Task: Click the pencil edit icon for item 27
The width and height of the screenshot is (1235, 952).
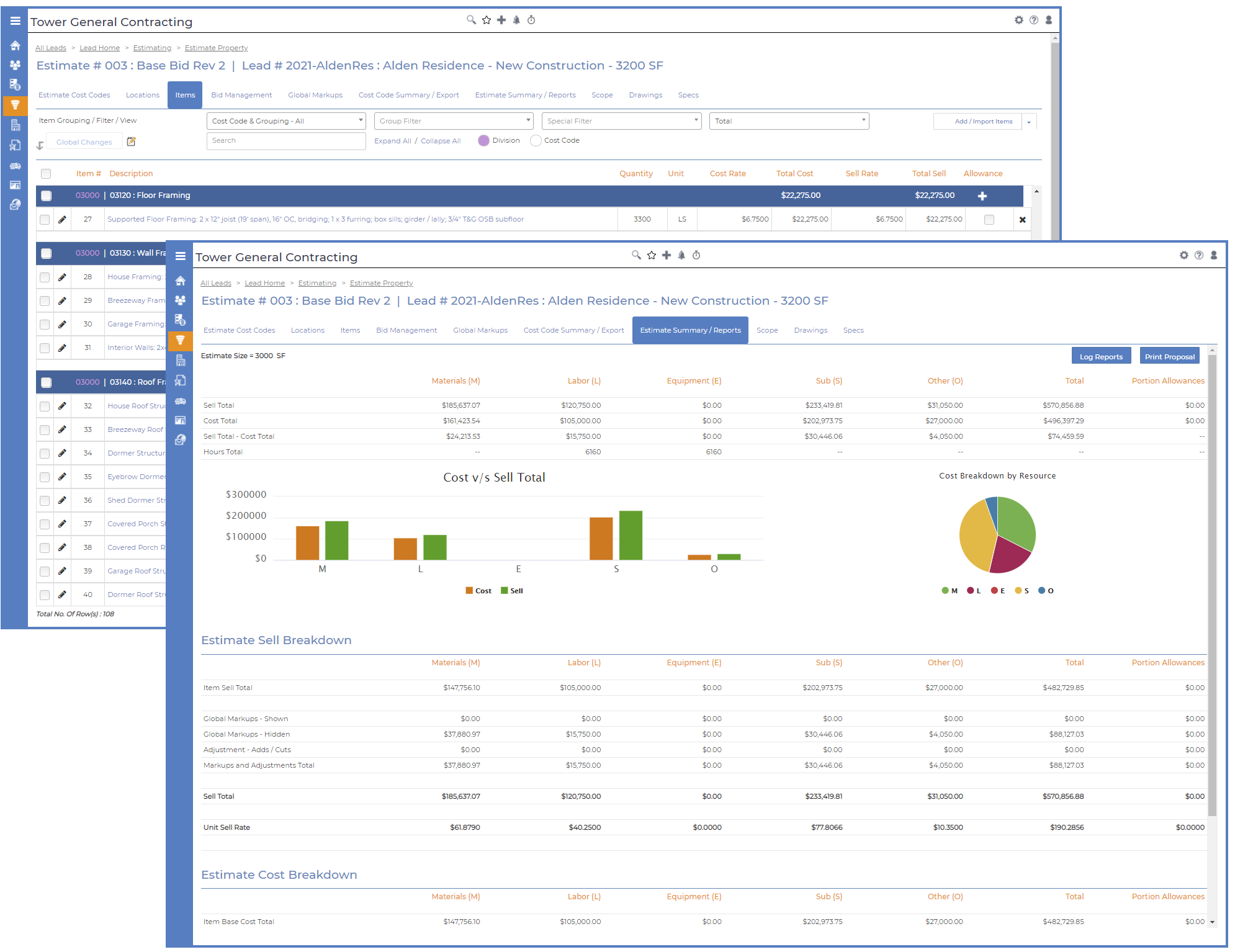Action: [x=62, y=219]
